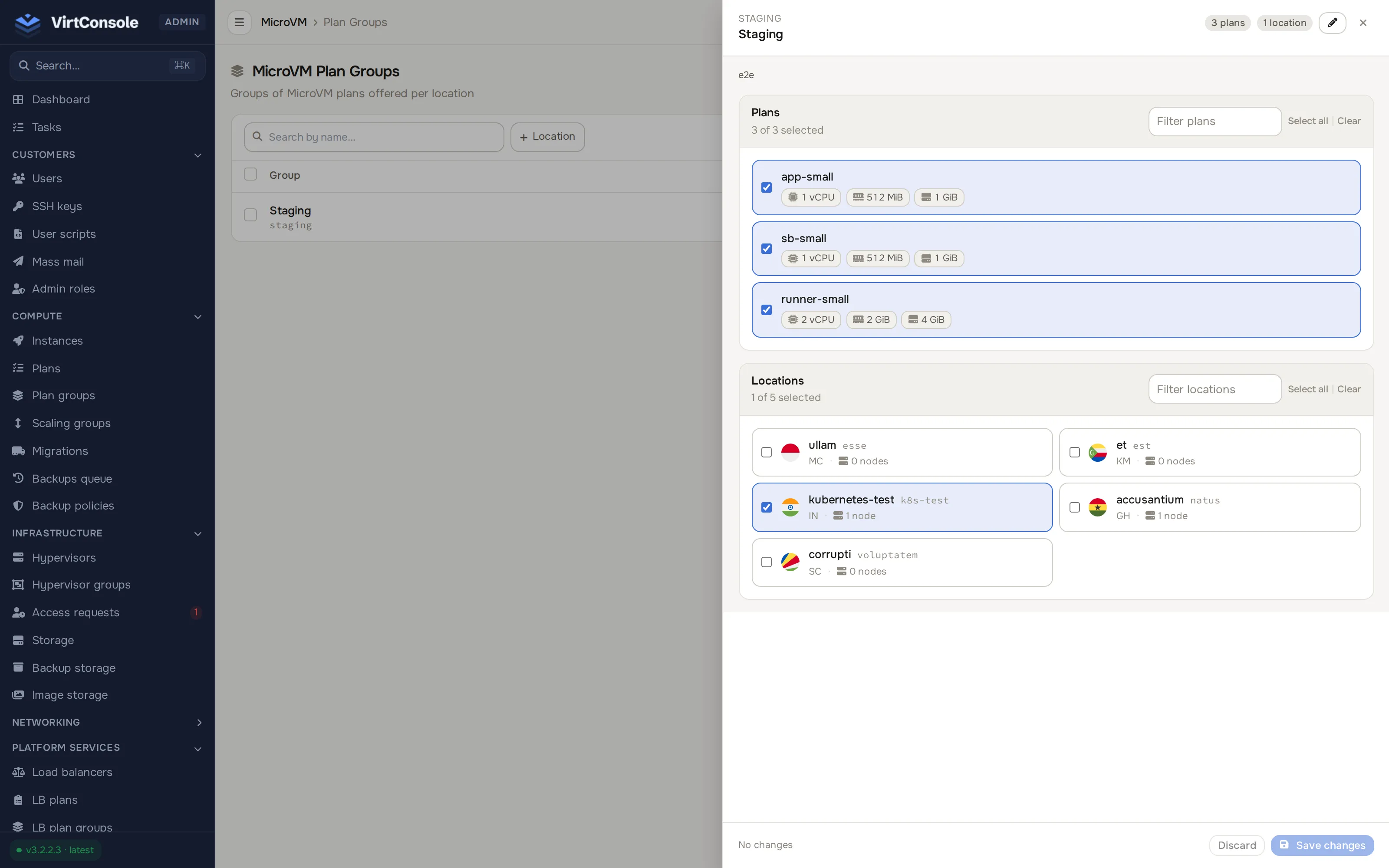The width and height of the screenshot is (1389, 868).
Task: Check the accusantium location checkbox
Action: click(x=1074, y=507)
